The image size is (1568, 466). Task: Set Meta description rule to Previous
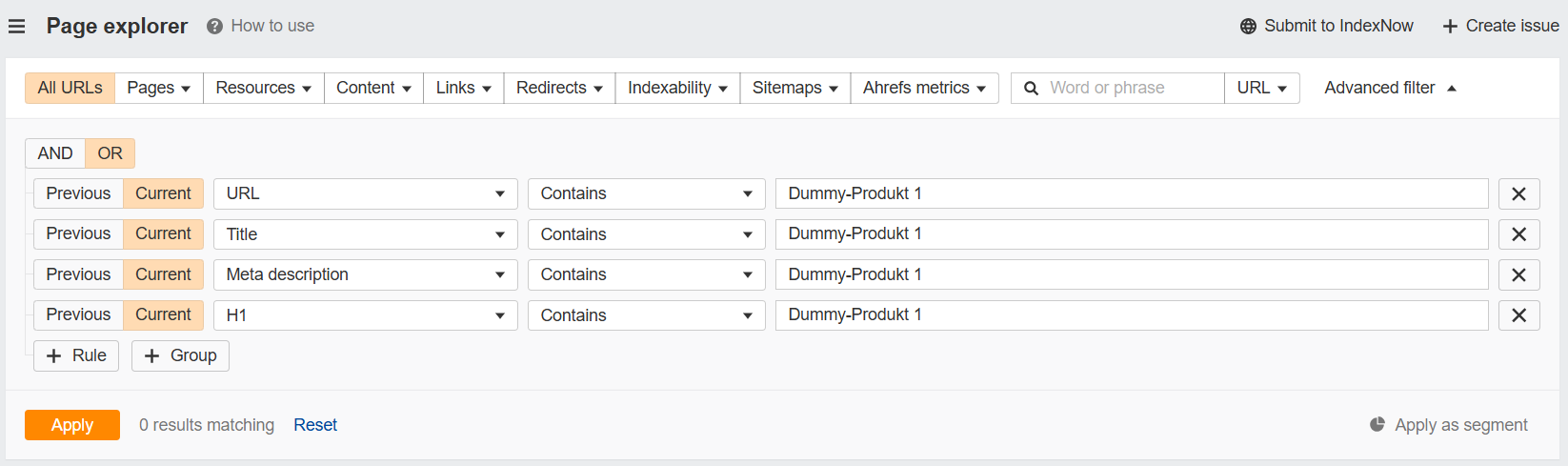coord(78,274)
